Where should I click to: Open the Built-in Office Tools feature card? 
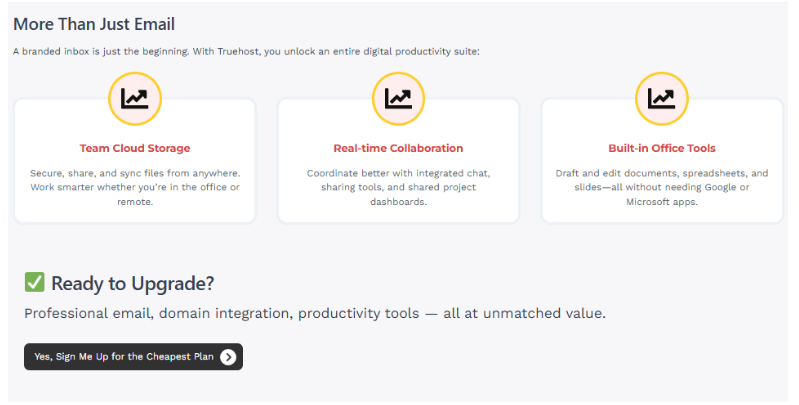pyautogui.click(x=661, y=160)
